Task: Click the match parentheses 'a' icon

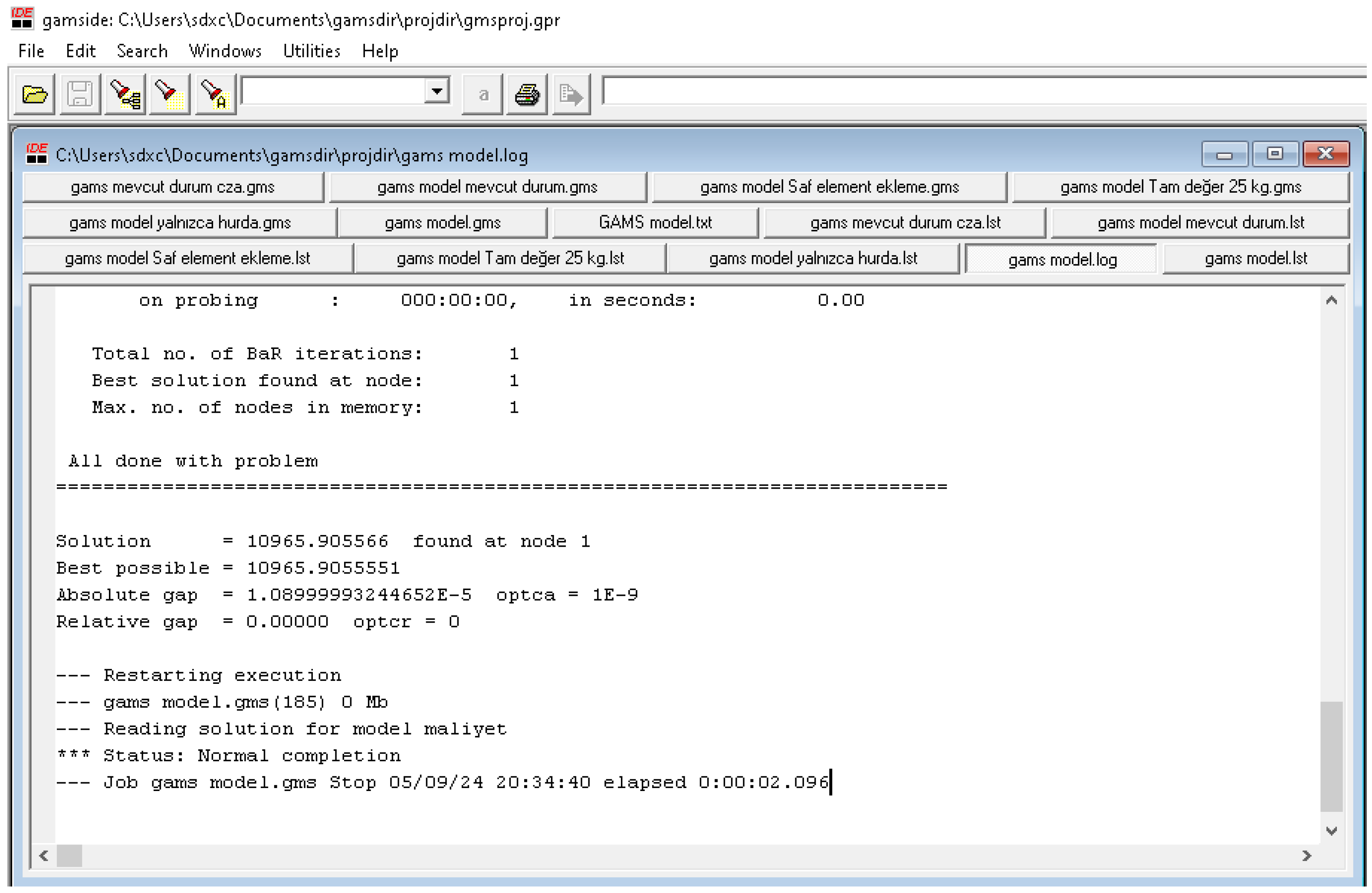Action: click(x=482, y=94)
